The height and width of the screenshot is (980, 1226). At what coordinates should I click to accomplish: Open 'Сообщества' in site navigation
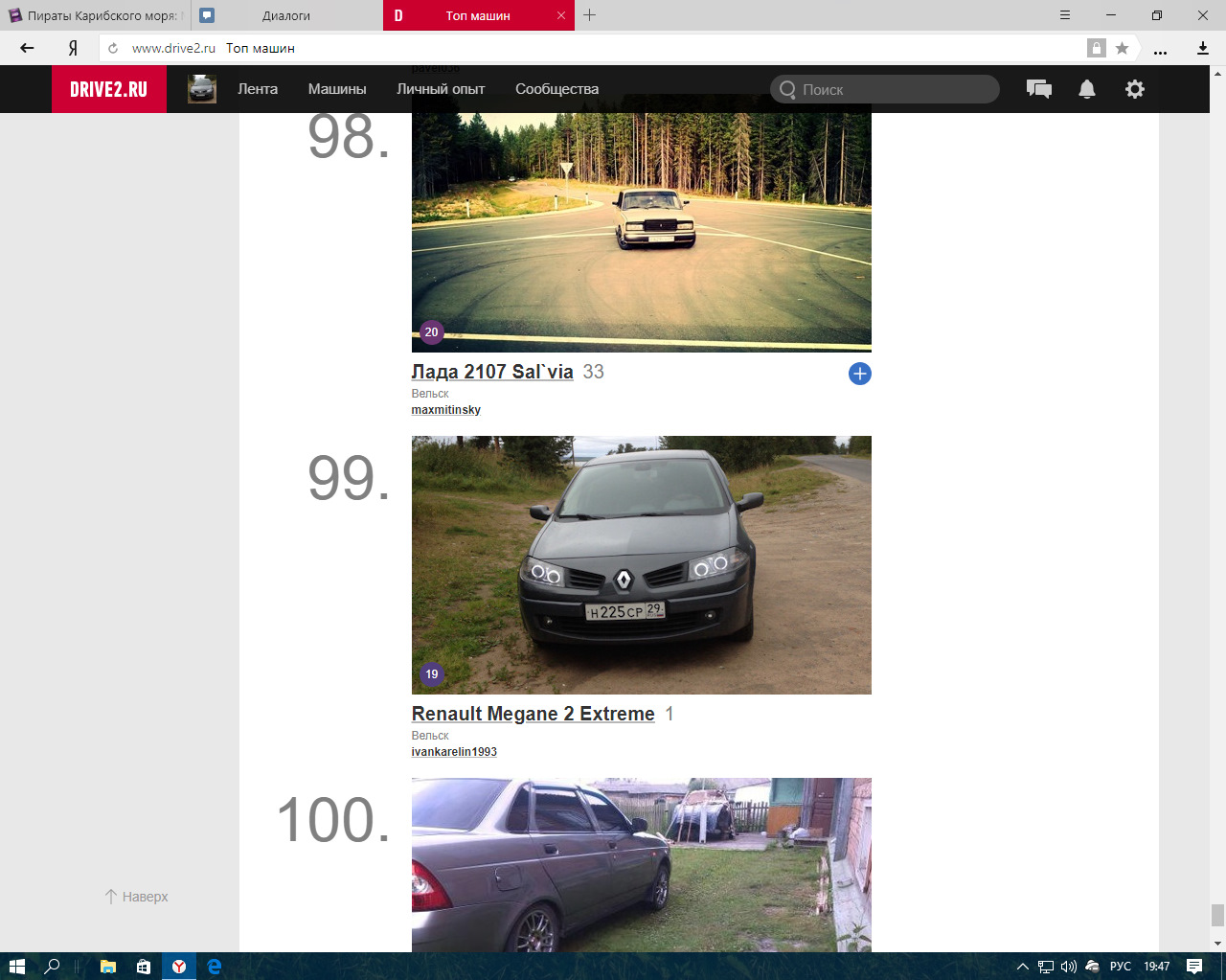click(556, 89)
